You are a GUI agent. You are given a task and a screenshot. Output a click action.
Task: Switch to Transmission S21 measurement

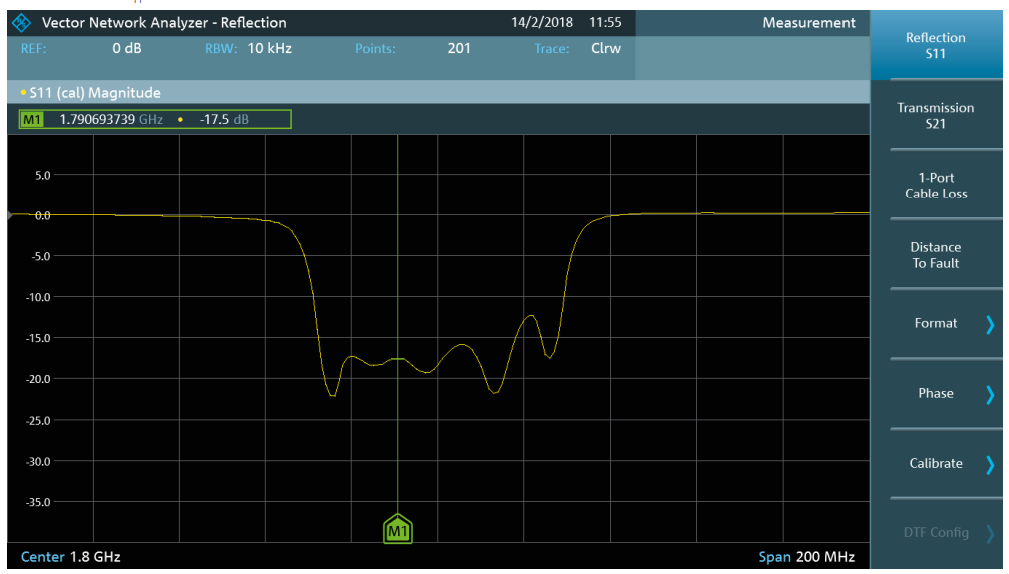(x=935, y=116)
